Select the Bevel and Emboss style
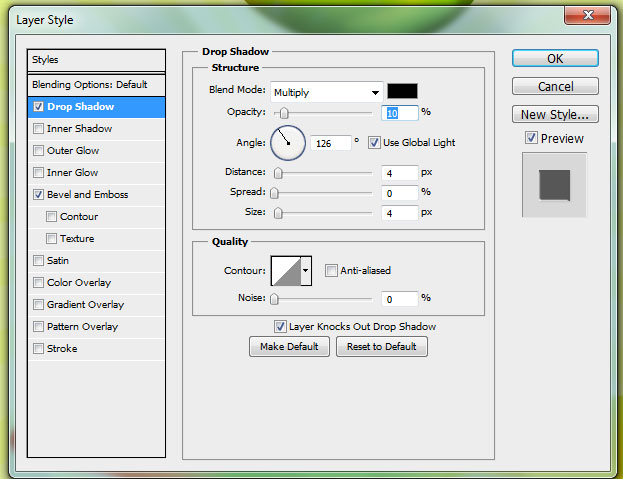This screenshot has width=623, height=479. click(x=87, y=195)
